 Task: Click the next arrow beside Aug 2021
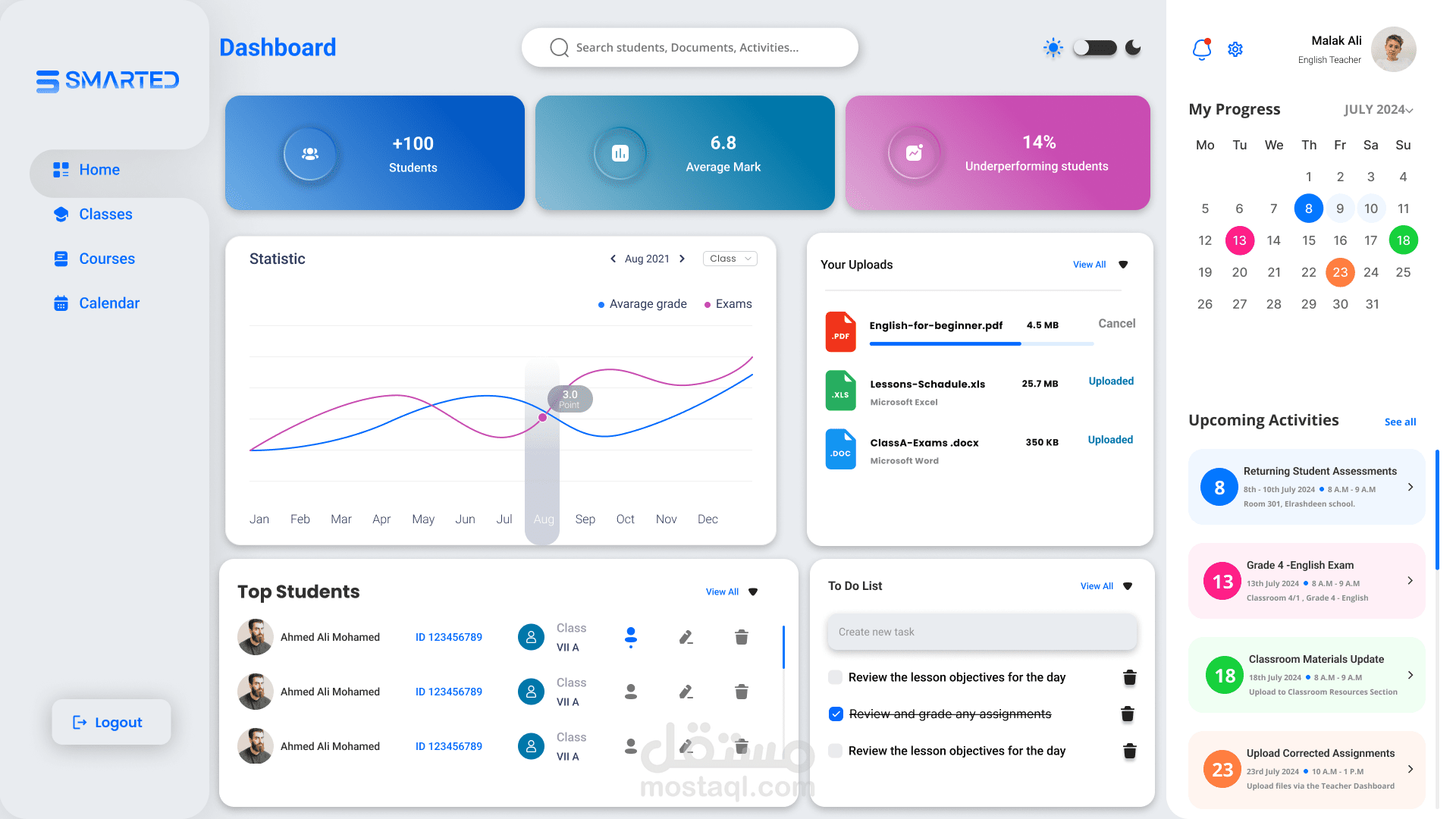pos(682,259)
